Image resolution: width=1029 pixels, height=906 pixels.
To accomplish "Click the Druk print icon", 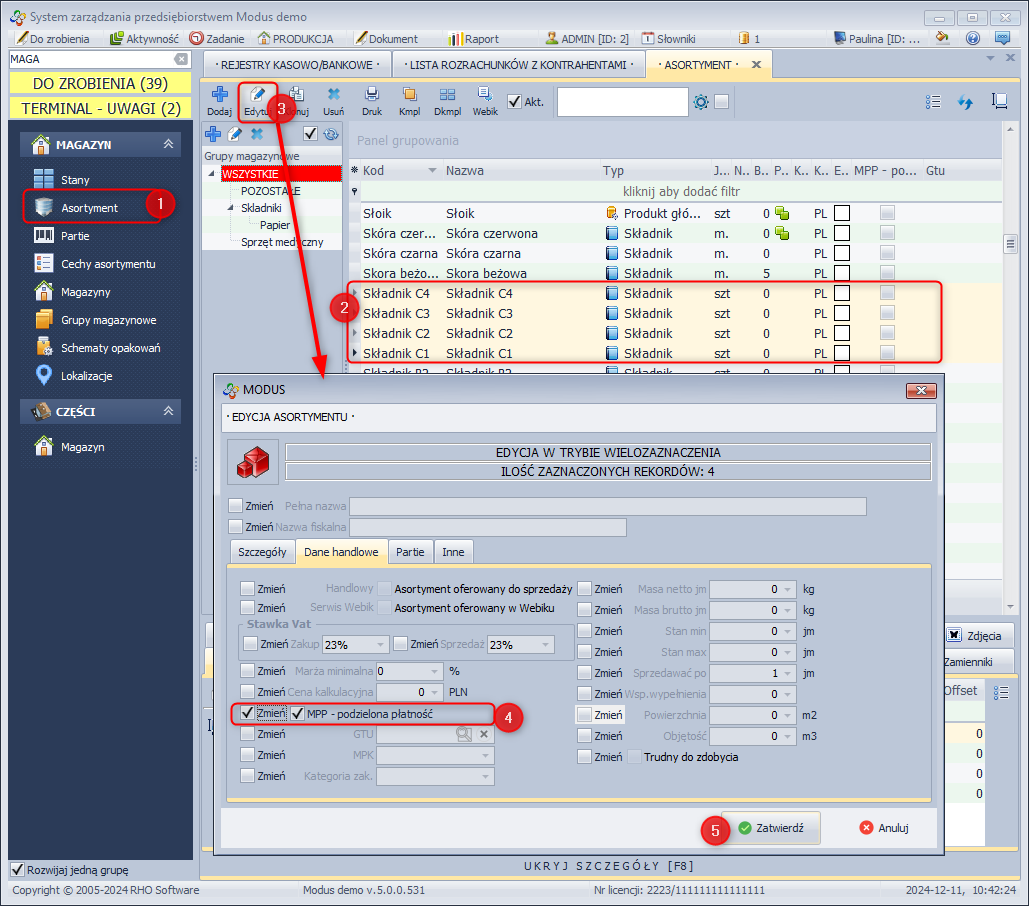I will pyautogui.click(x=372, y=100).
